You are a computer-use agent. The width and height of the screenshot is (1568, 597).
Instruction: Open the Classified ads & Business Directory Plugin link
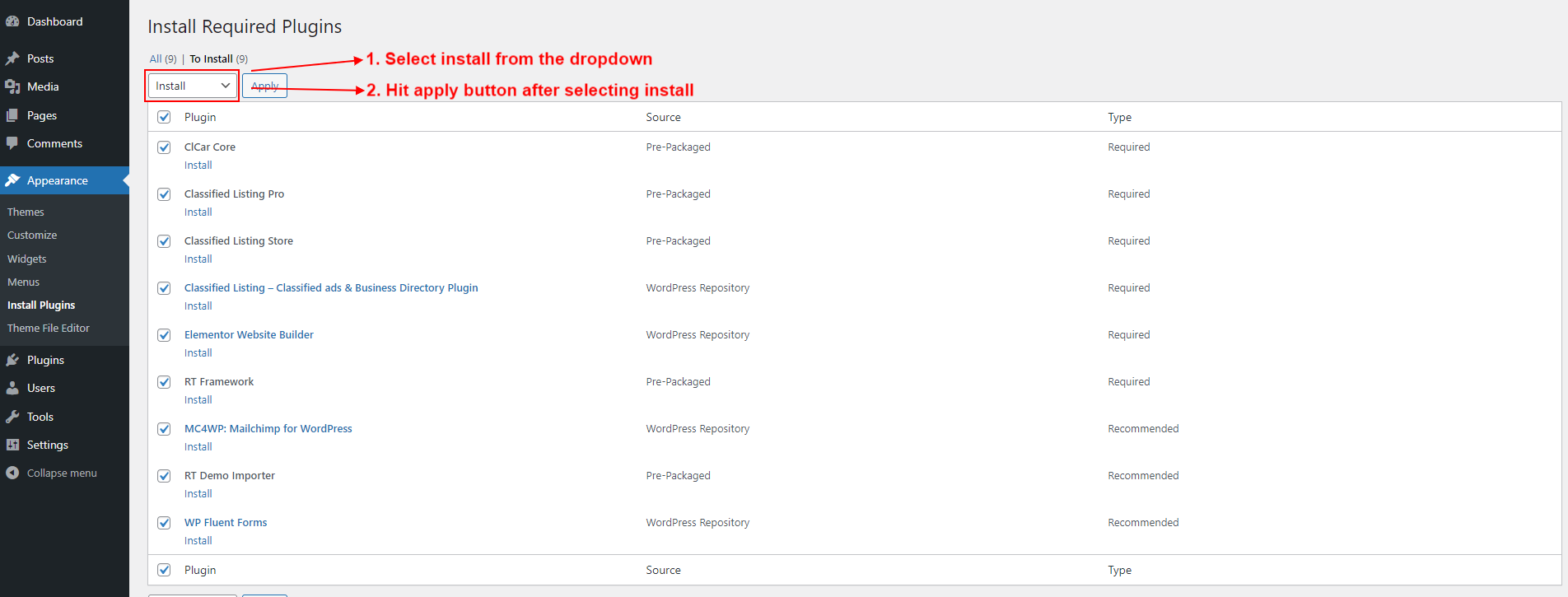[331, 287]
